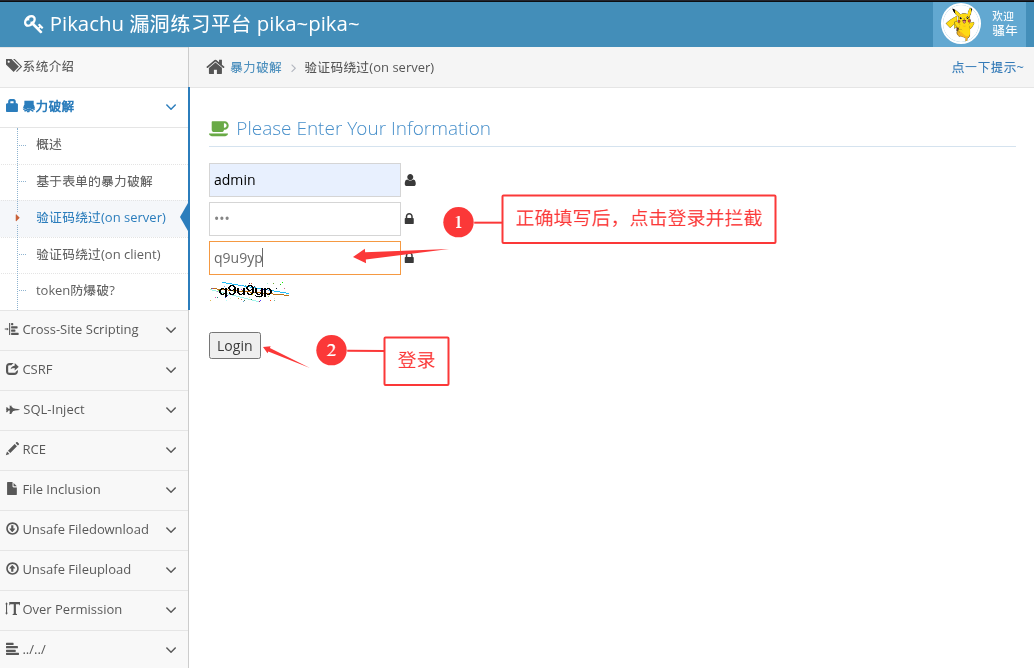
Task: Collapse the 暴力破解 section chevron
Action: (x=171, y=107)
